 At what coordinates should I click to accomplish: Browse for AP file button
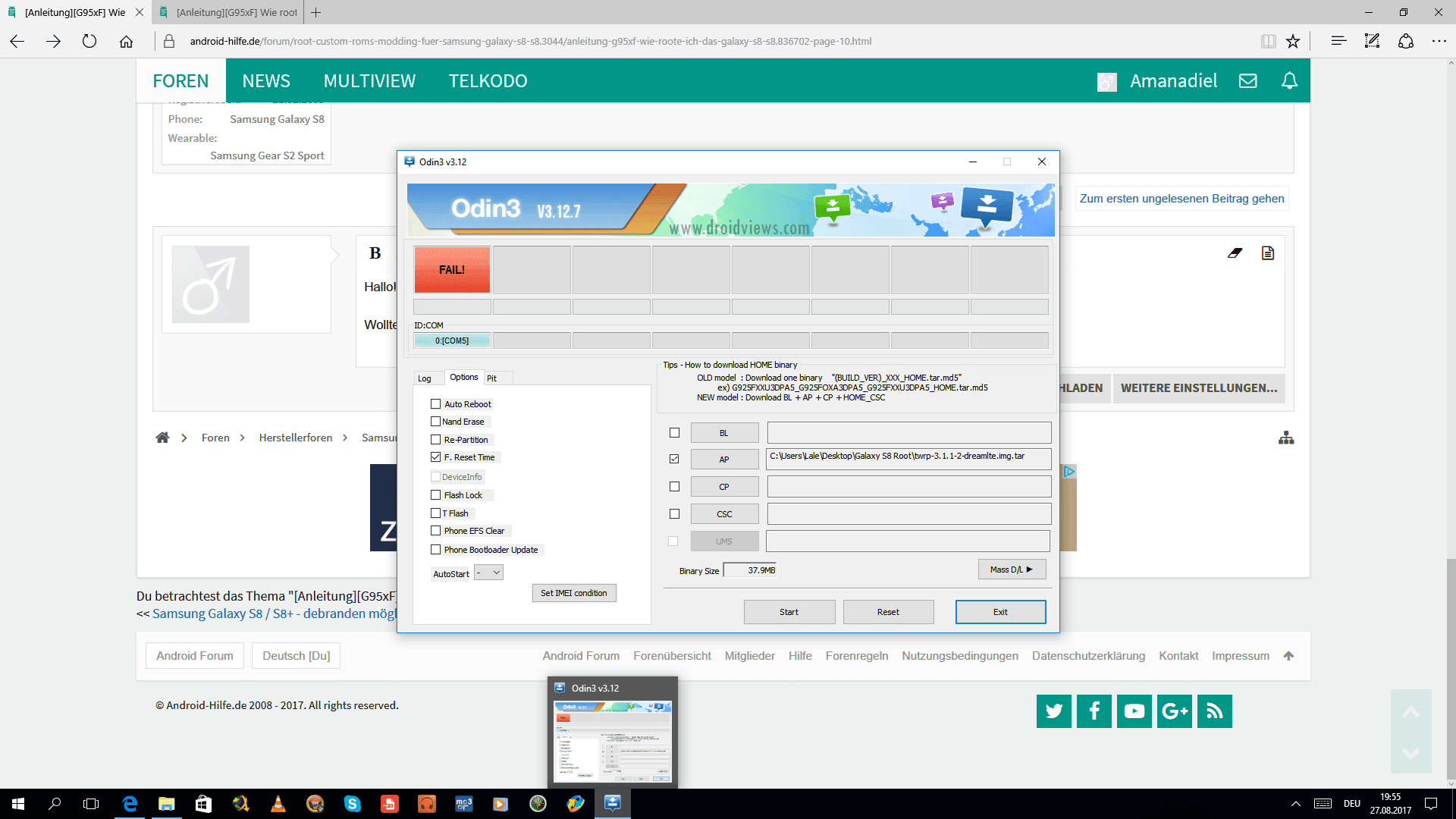pyautogui.click(x=724, y=460)
